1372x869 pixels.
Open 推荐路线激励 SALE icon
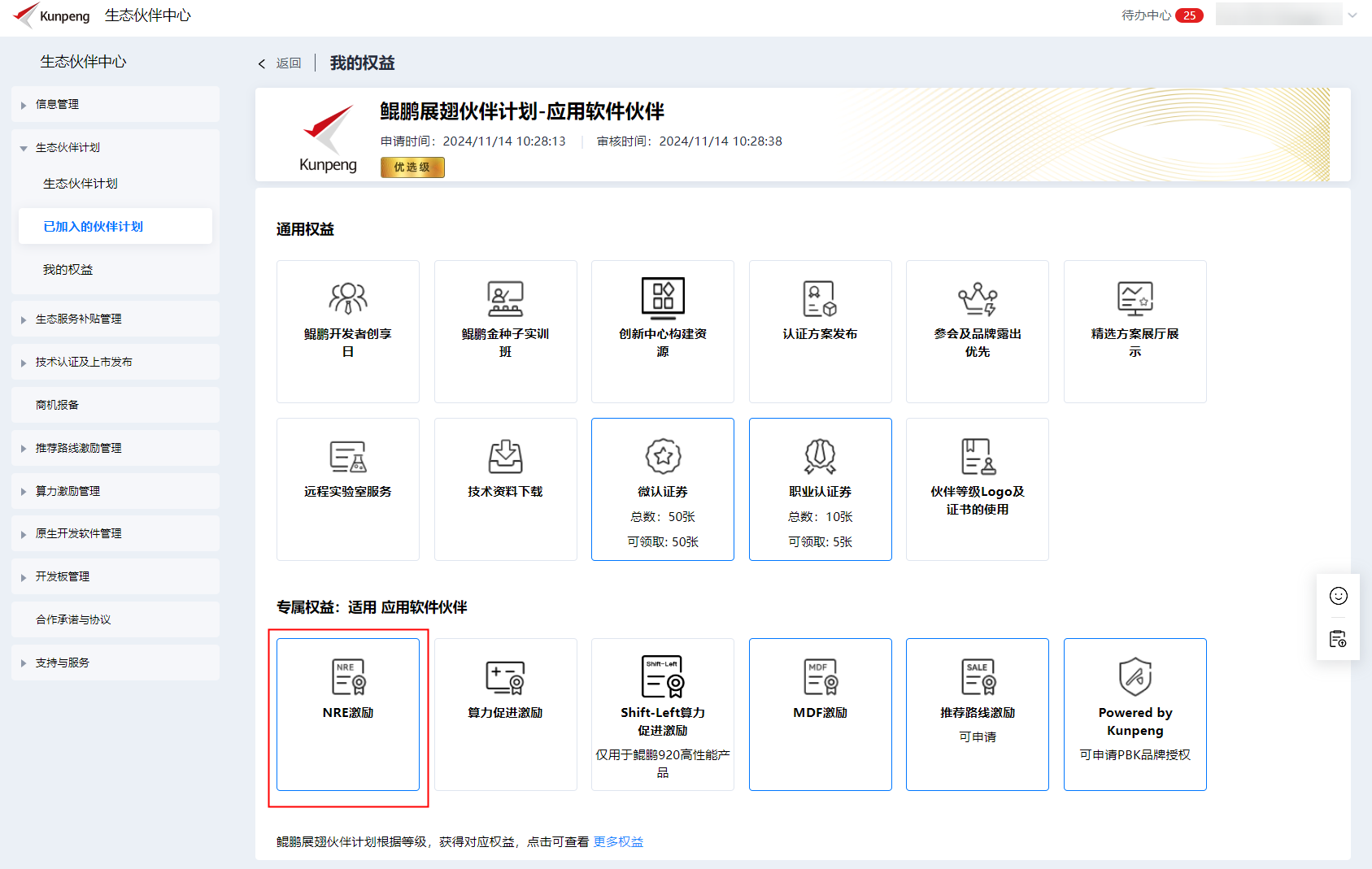[x=978, y=676]
